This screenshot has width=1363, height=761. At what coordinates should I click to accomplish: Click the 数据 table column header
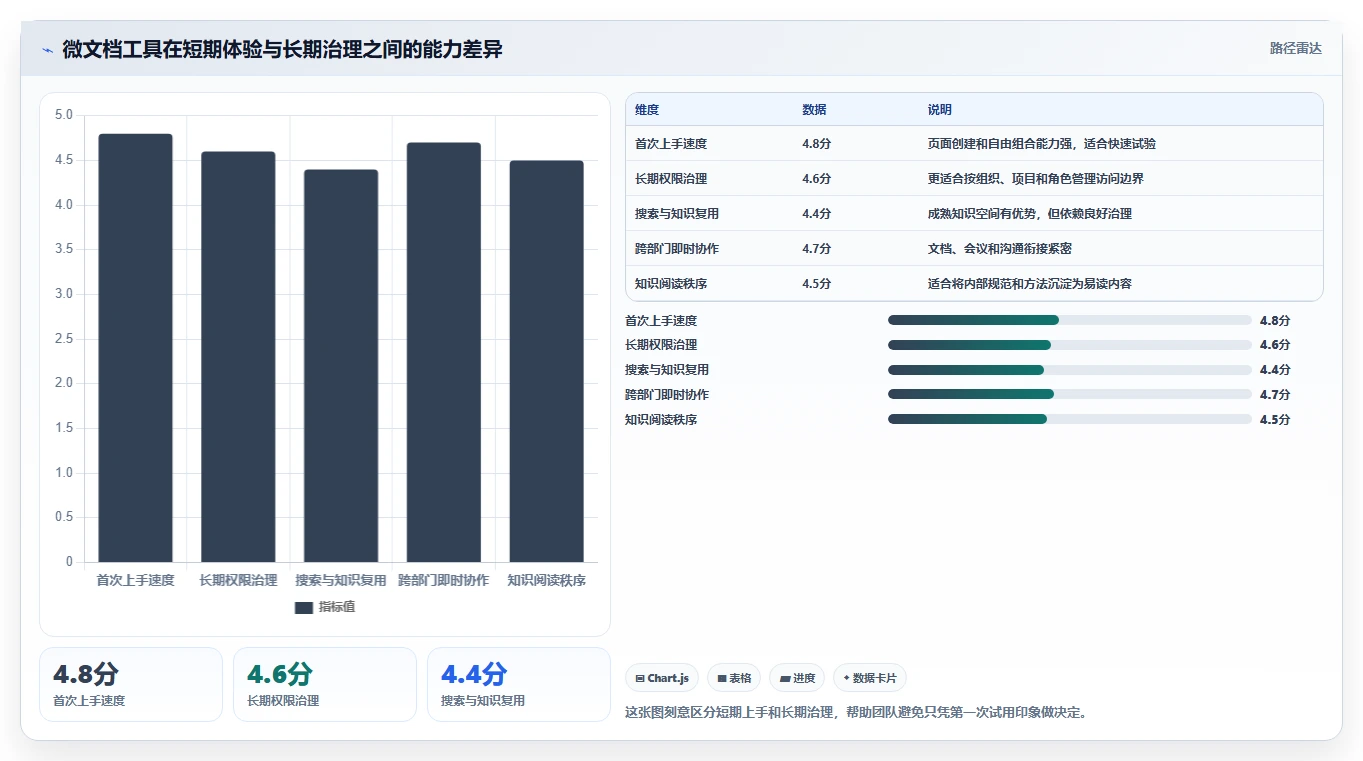[x=814, y=110]
